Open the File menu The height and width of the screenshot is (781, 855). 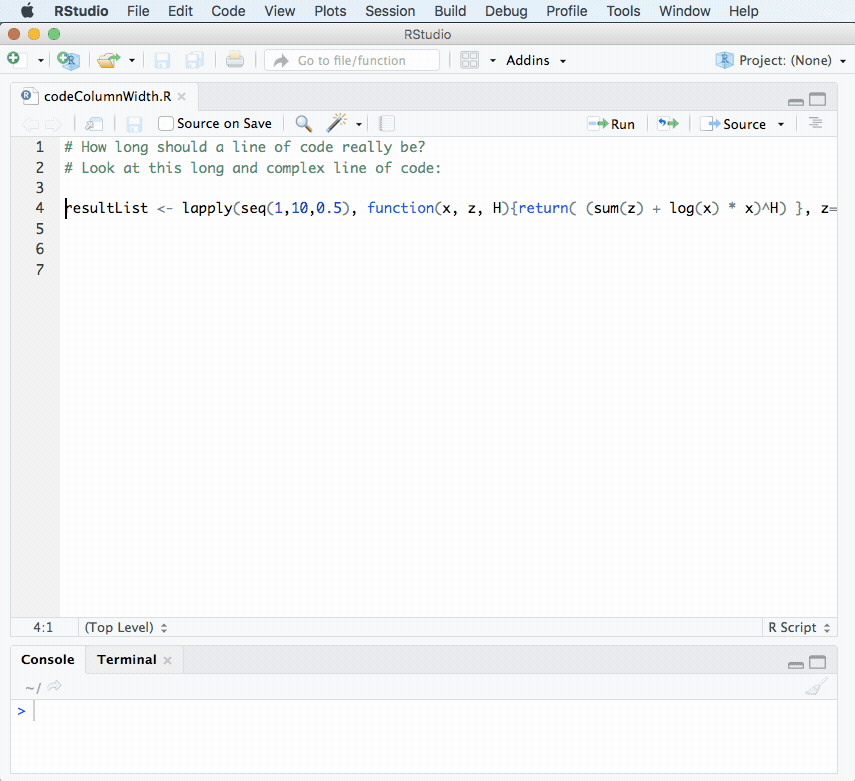(x=138, y=11)
